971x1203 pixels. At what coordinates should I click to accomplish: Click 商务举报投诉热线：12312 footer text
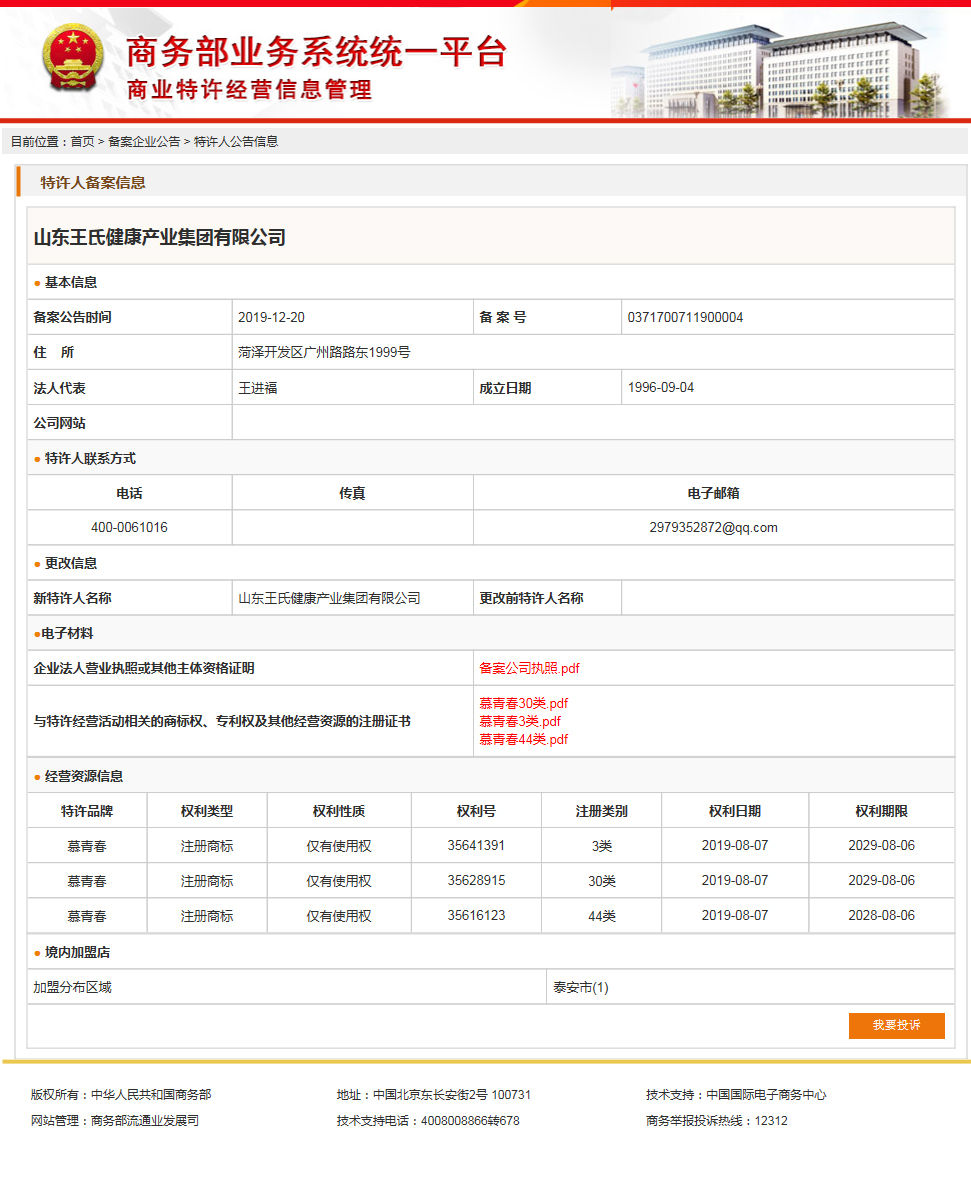click(717, 1121)
